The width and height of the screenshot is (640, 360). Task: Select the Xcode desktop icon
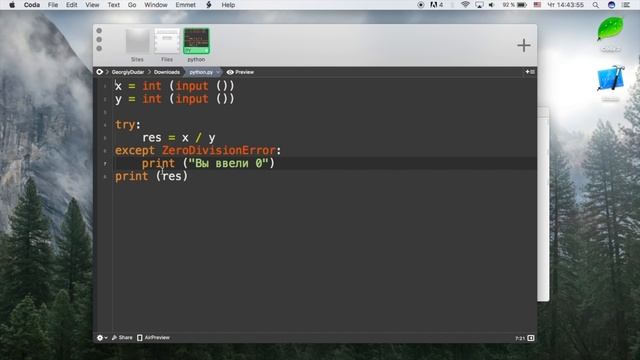pos(611,79)
